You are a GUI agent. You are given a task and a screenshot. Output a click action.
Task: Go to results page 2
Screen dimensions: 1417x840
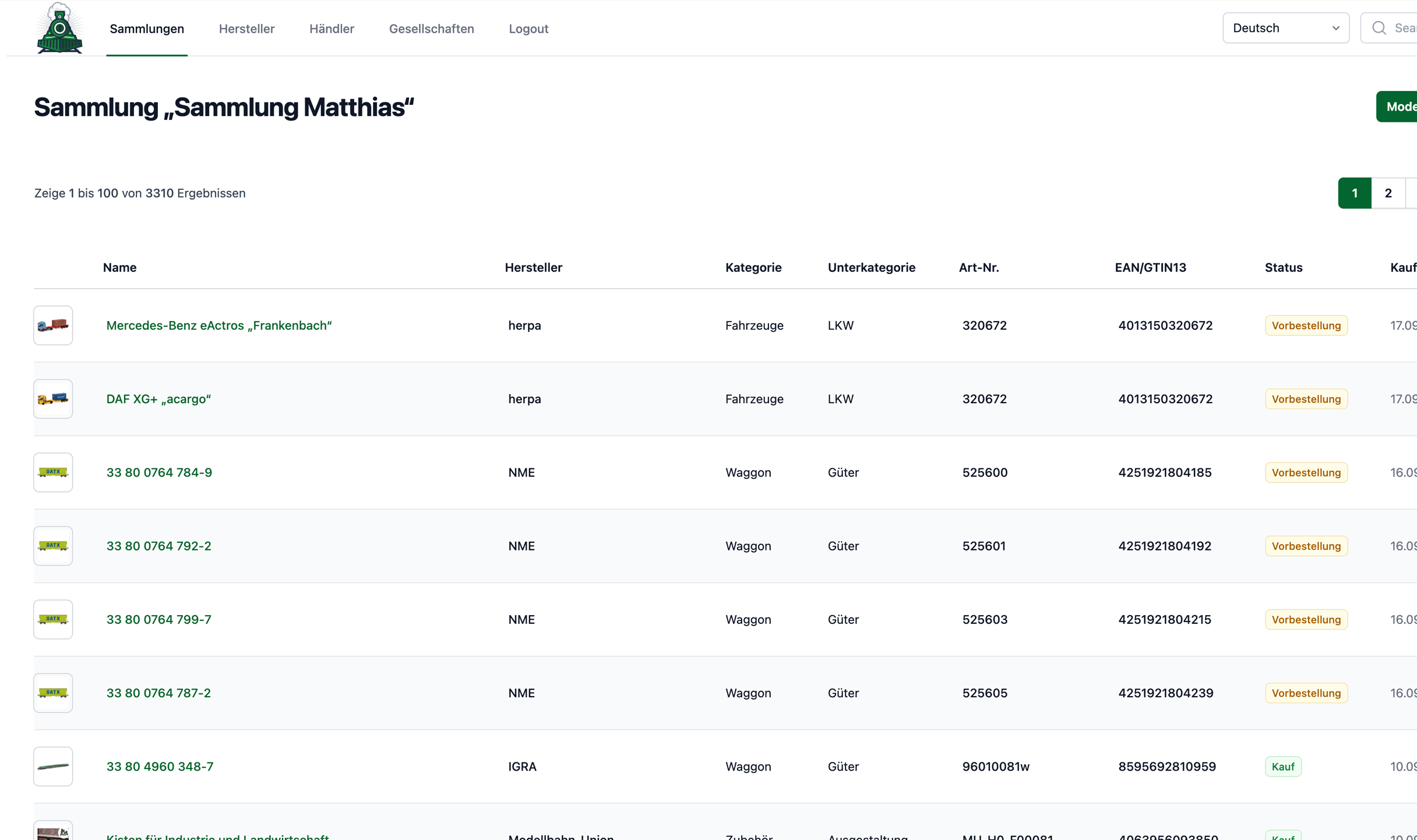coord(1388,192)
